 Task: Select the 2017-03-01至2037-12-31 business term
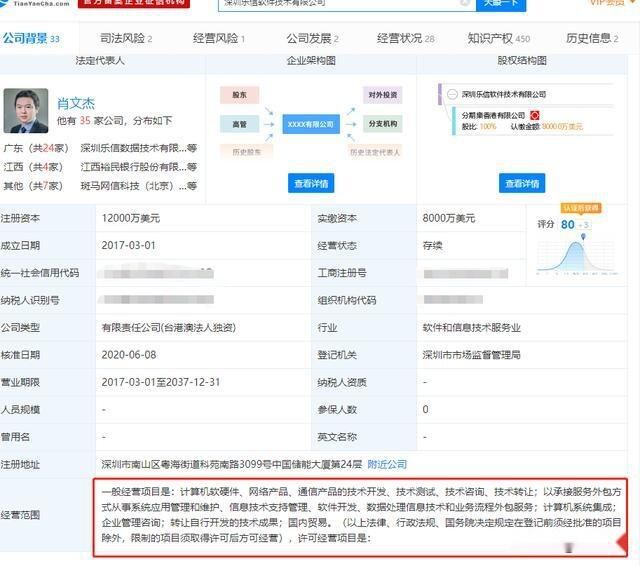(x=161, y=382)
